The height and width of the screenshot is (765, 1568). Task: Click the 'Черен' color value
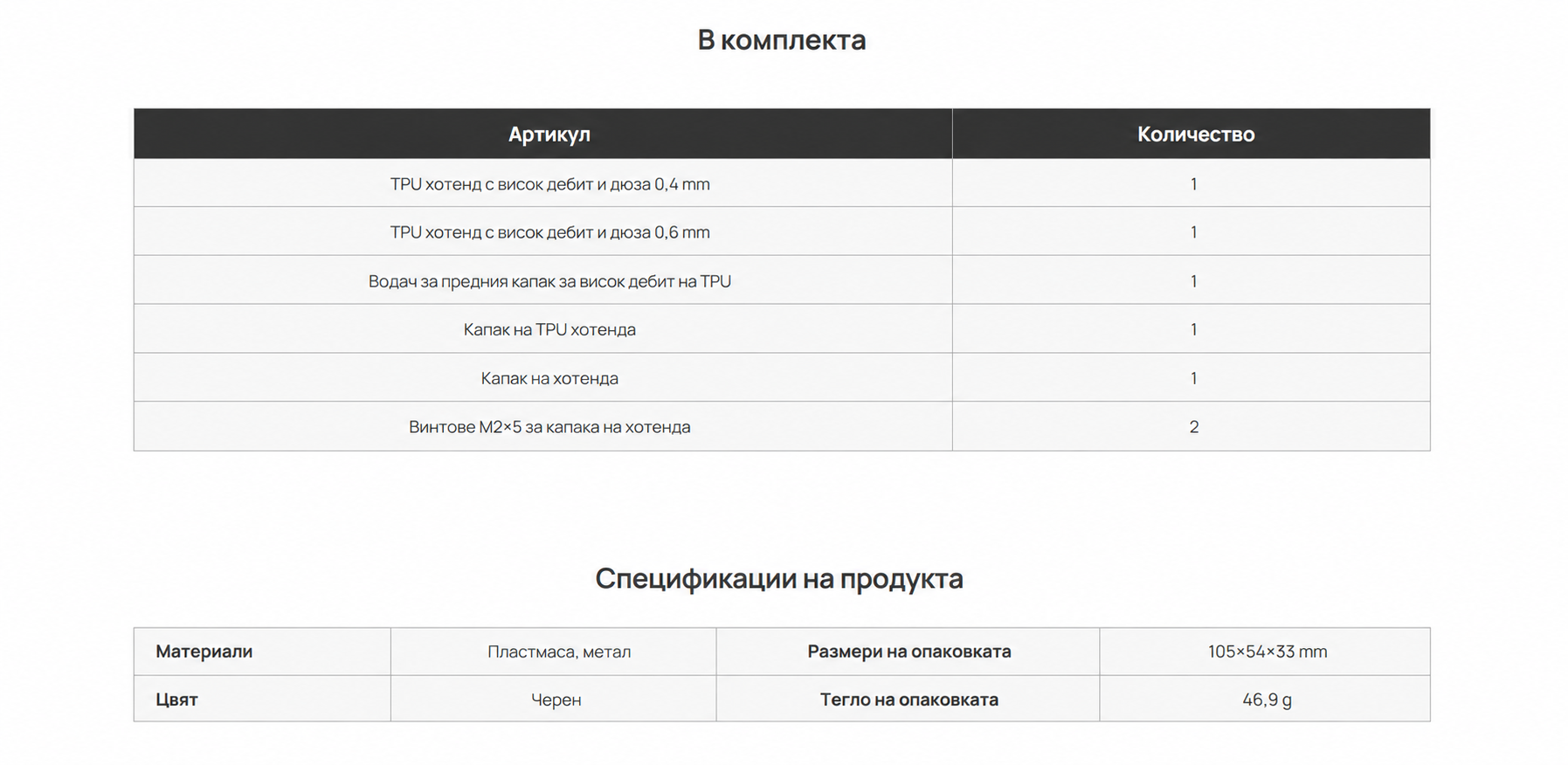tap(556, 700)
